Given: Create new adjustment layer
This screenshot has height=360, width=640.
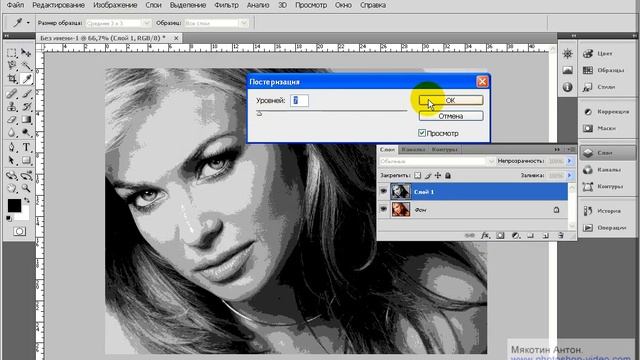Looking at the screenshot, I should [516, 236].
